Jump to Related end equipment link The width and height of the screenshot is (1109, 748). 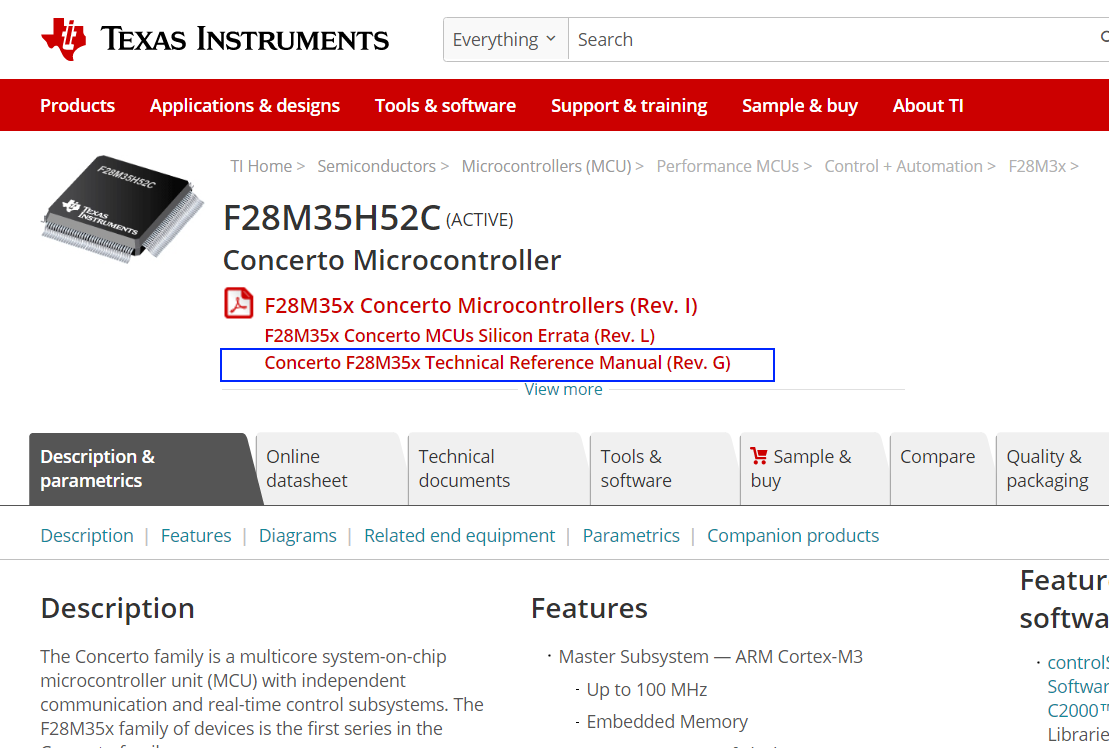tap(460, 536)
